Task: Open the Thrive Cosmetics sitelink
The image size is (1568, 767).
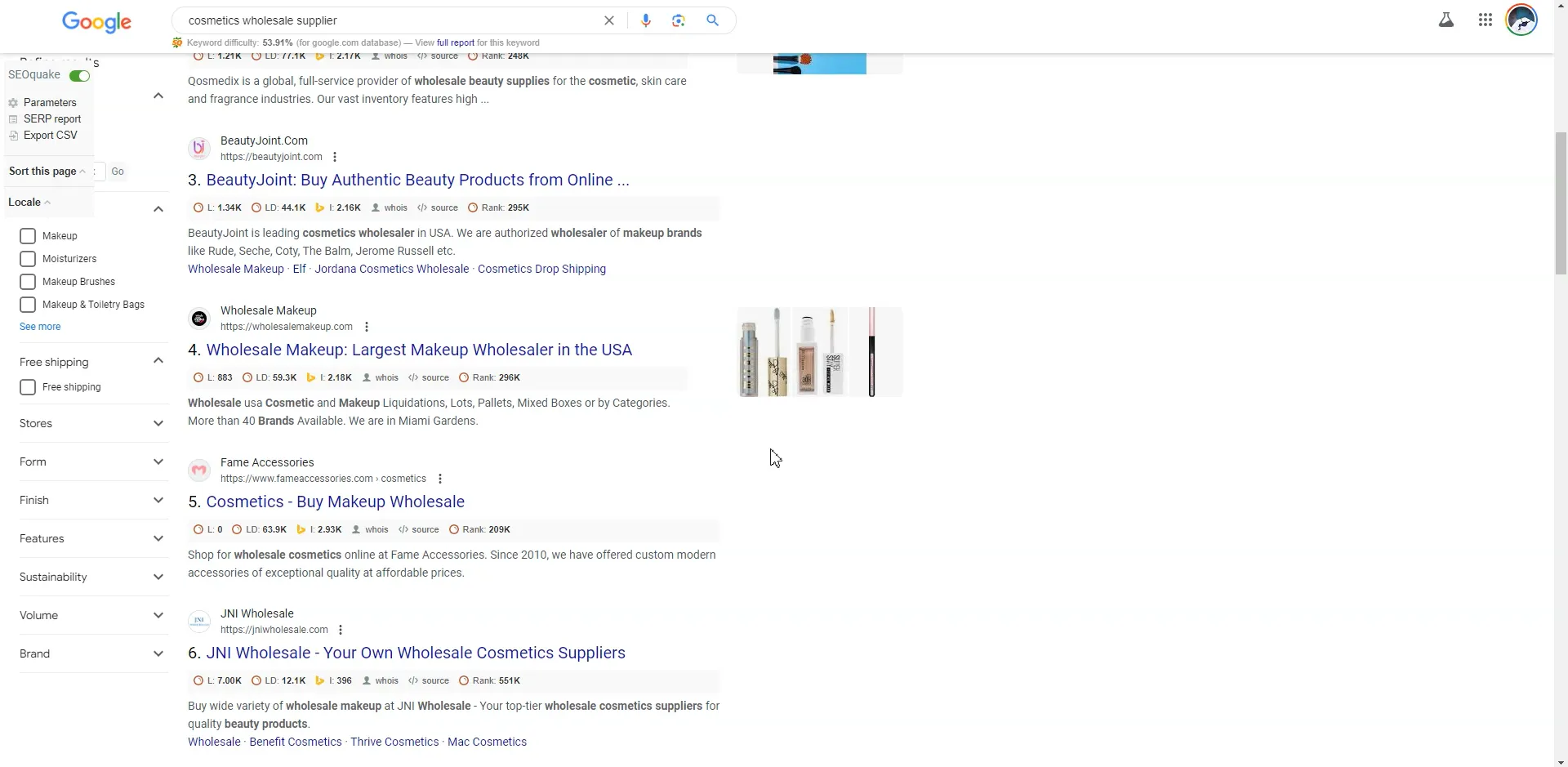Action: click(x=394, y=742)
